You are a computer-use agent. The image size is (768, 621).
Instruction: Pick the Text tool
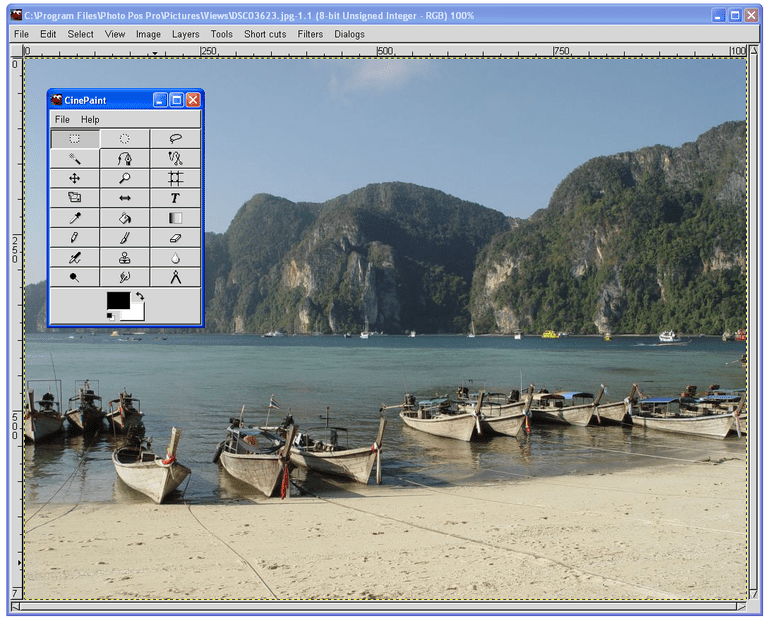click(175, 198)
